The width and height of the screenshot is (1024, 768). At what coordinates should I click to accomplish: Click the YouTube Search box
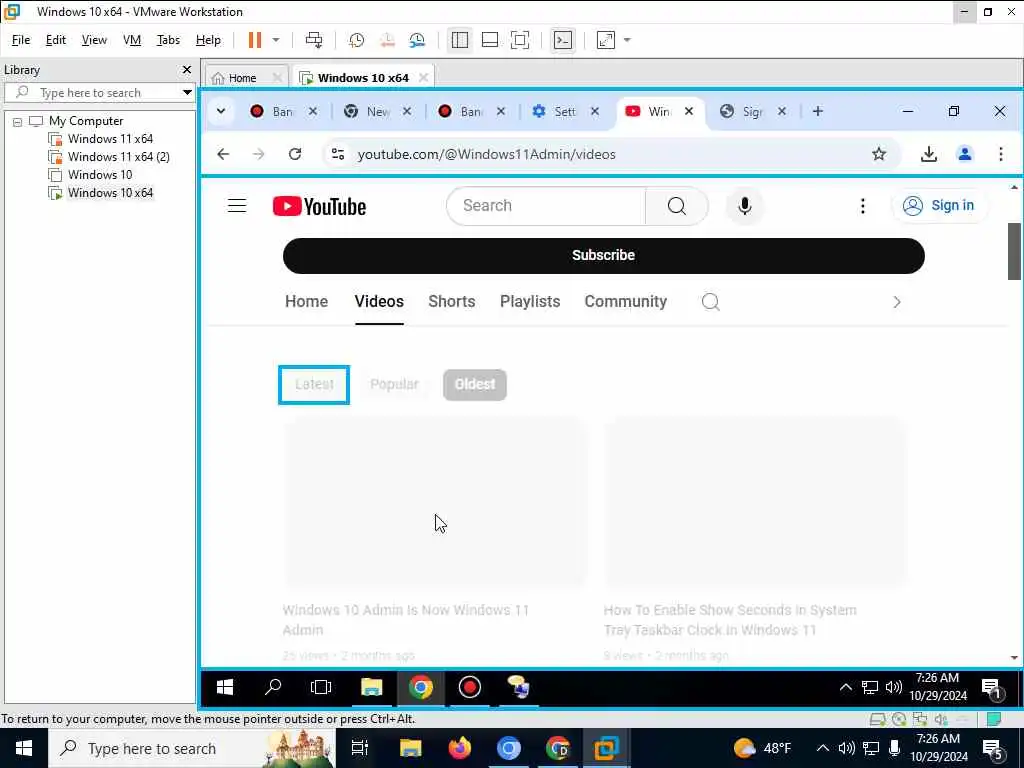(546, 206)
